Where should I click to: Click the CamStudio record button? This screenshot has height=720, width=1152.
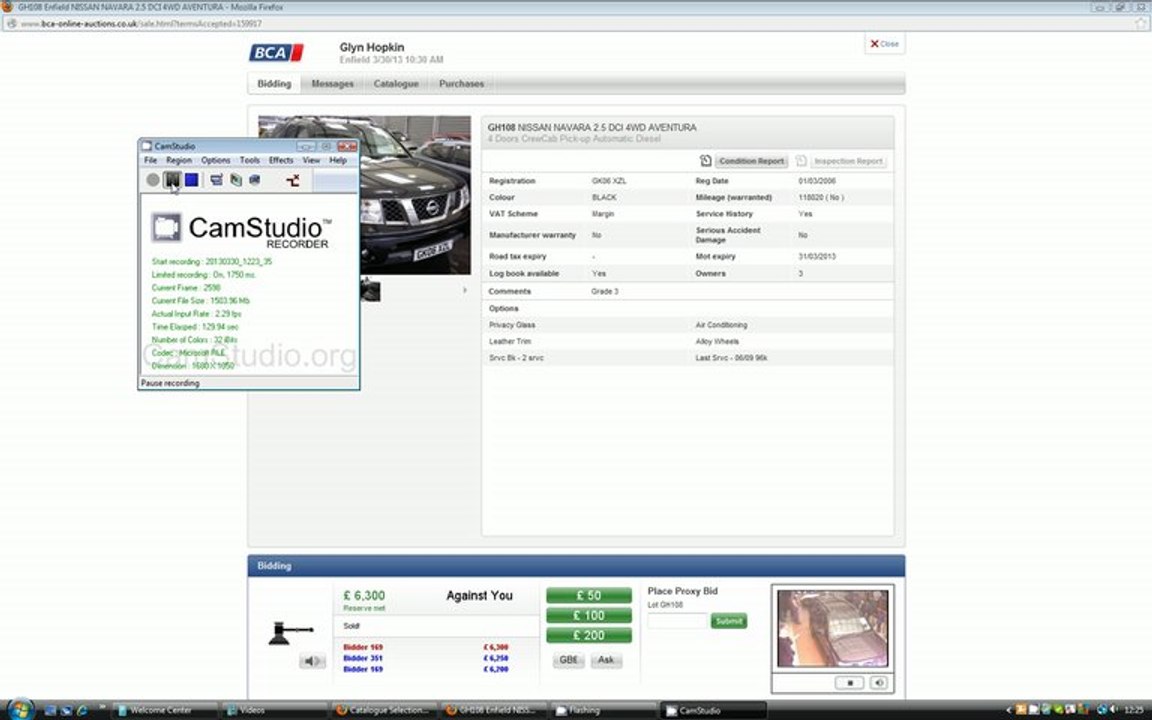point(152,179)
